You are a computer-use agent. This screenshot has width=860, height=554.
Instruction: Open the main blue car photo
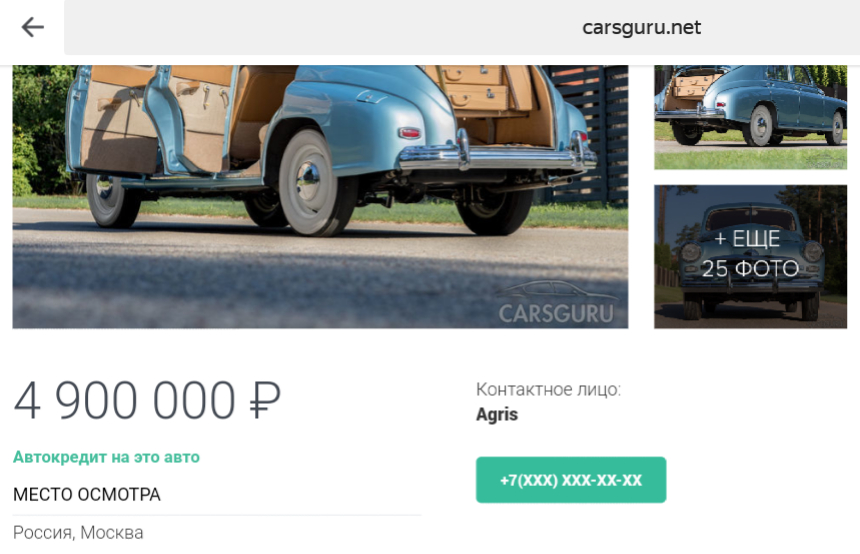[320, 196]
